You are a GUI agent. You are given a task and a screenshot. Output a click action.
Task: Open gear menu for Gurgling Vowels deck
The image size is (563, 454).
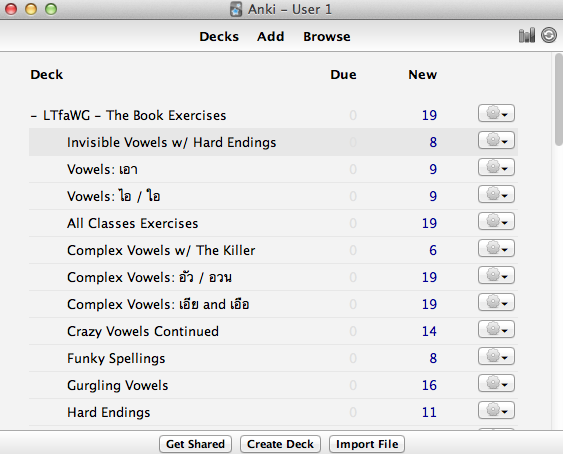496,383
